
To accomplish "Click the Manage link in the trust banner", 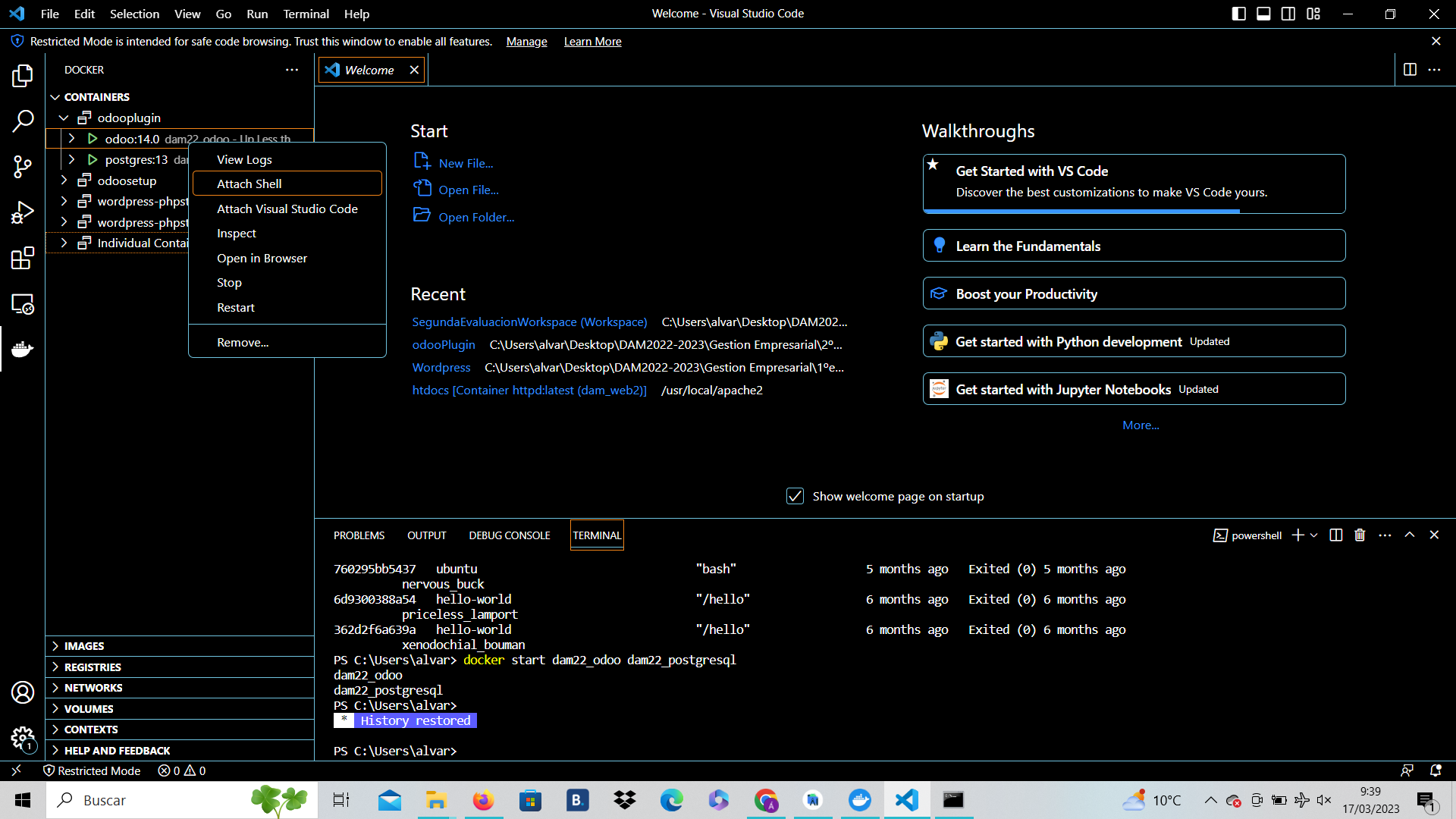I will (x=526, y=42).
